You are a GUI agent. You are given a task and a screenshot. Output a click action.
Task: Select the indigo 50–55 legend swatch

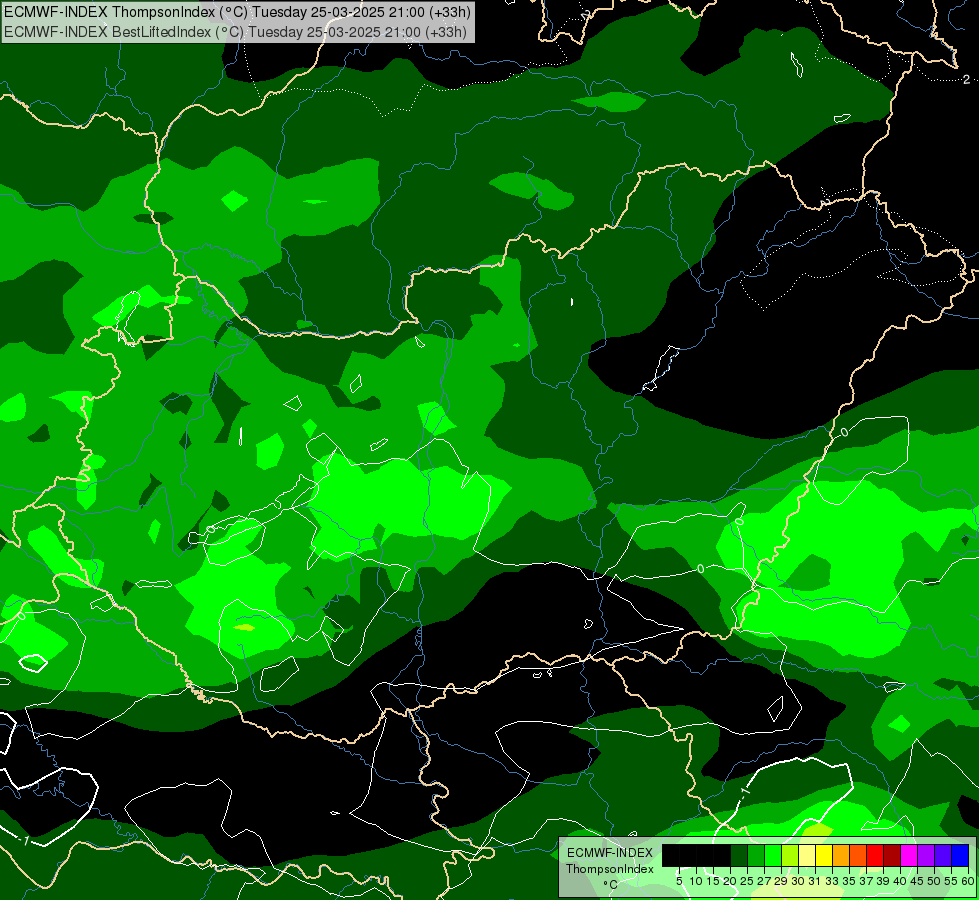pos(943,855)
